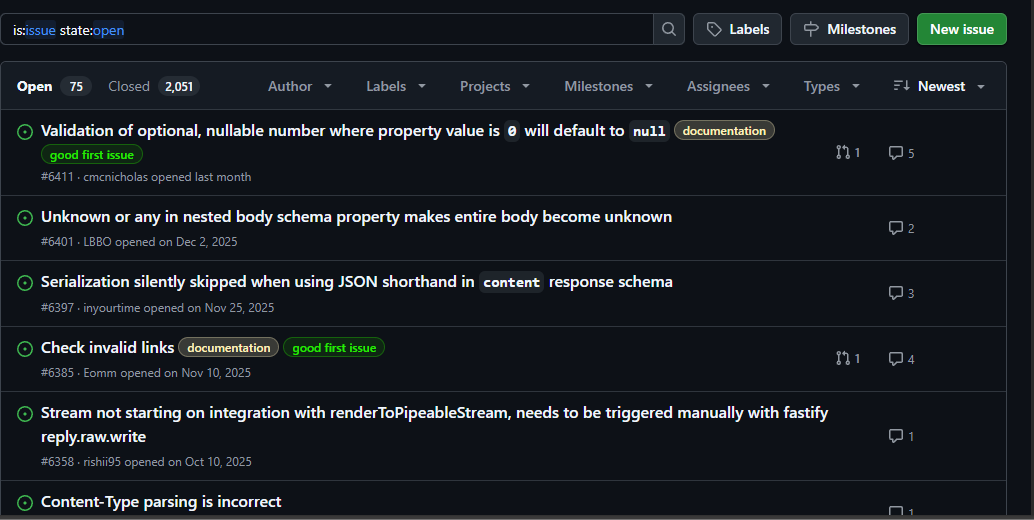Click comment icon on issue #6397
This screenshot has width=1034, height=520.
point(896,293)
